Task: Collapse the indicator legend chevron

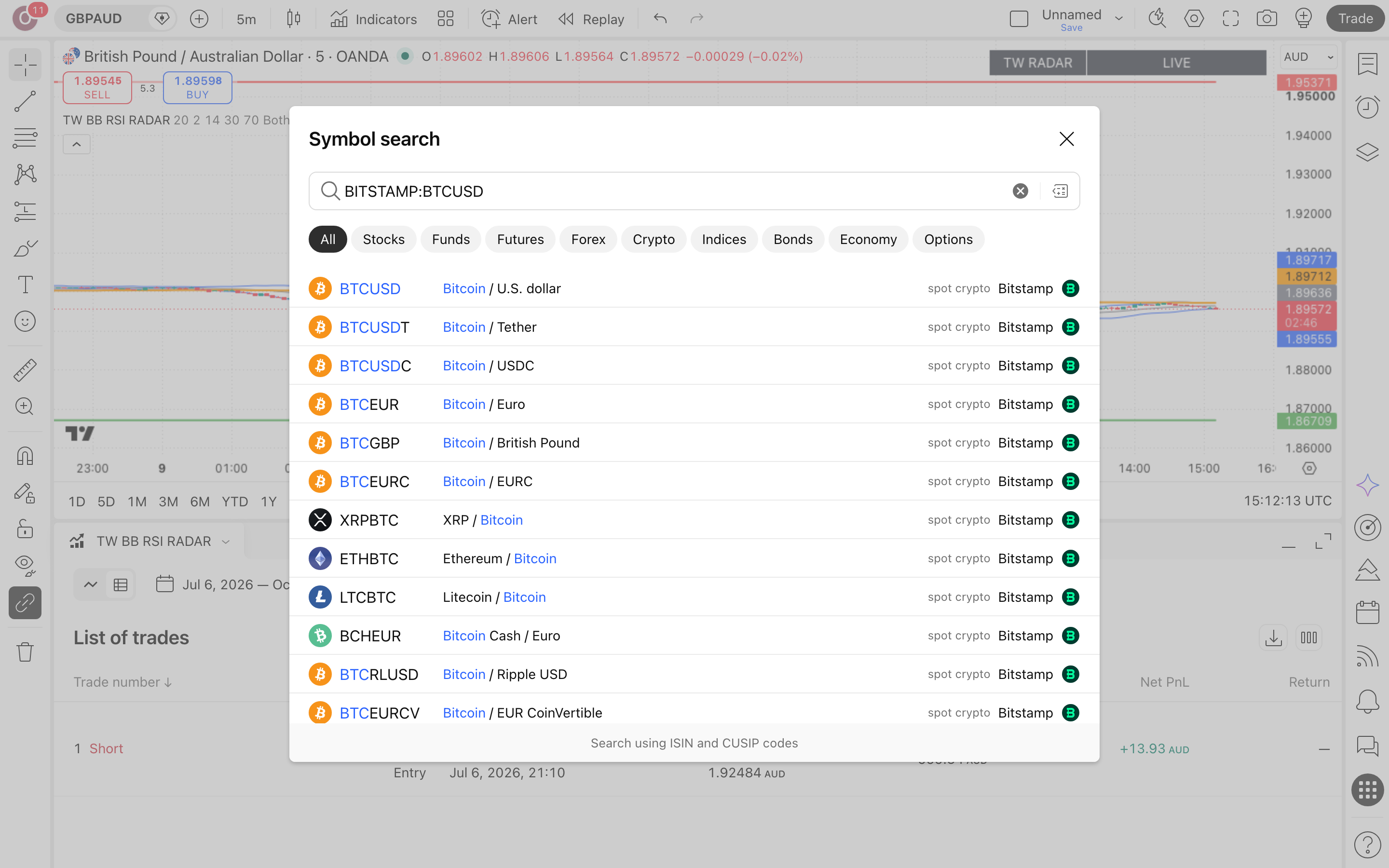Action: [x=76, y=144]
